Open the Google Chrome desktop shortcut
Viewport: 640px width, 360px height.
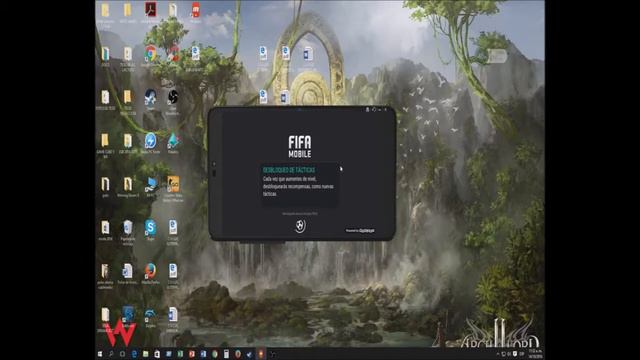coord(150,53)
